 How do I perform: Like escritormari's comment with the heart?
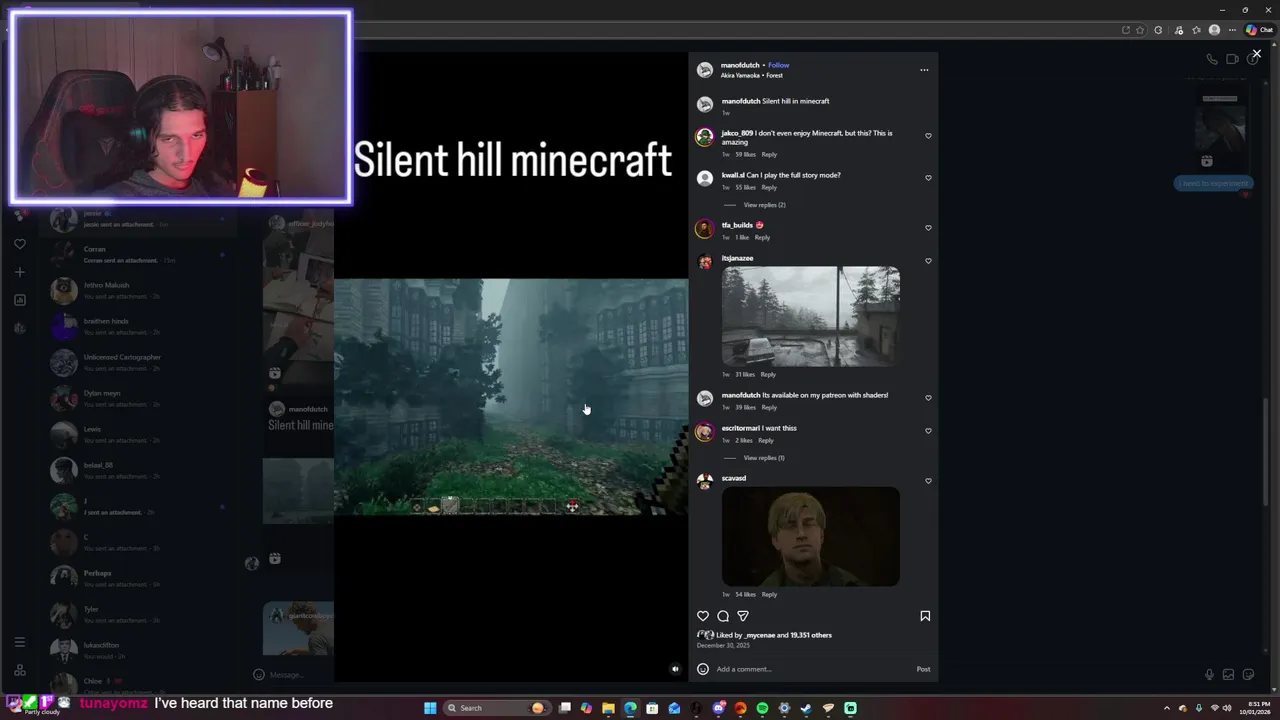[x=928, y=431]
